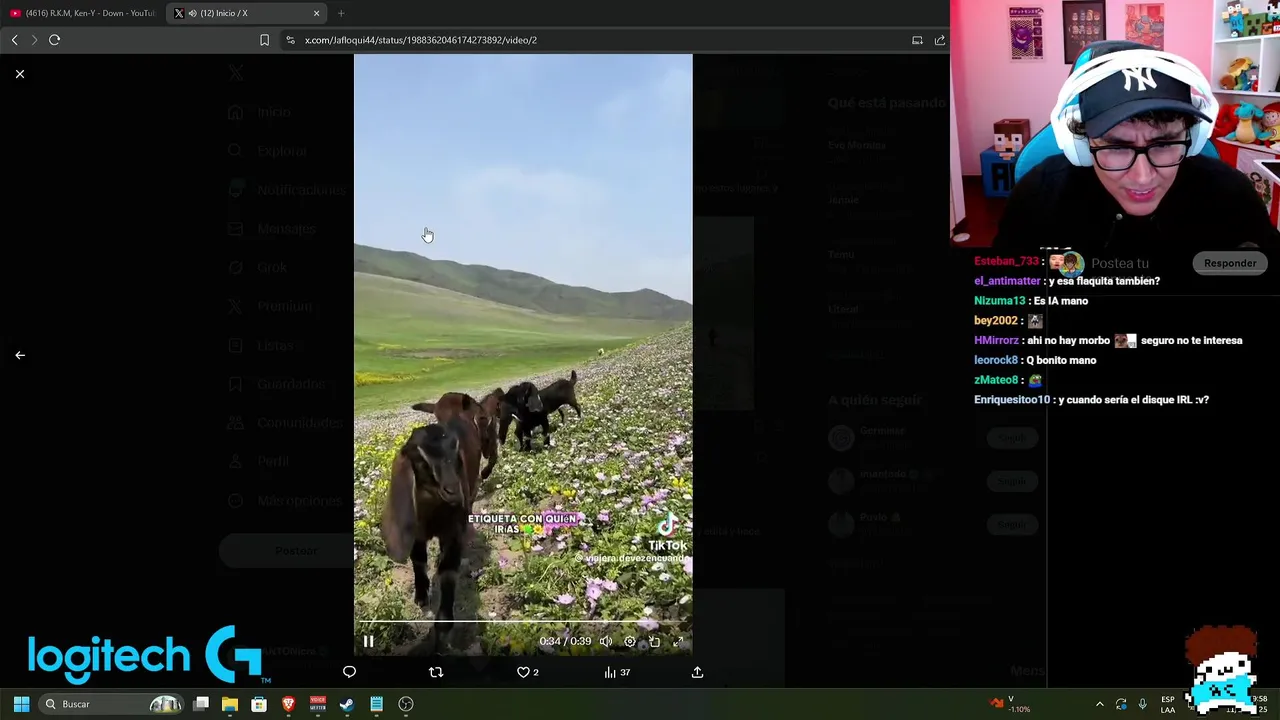Image resolution: width=1280 pixels, height=720 pixels.
Task: Click the Windows Update tray icon
Action: coord(1121,704)
